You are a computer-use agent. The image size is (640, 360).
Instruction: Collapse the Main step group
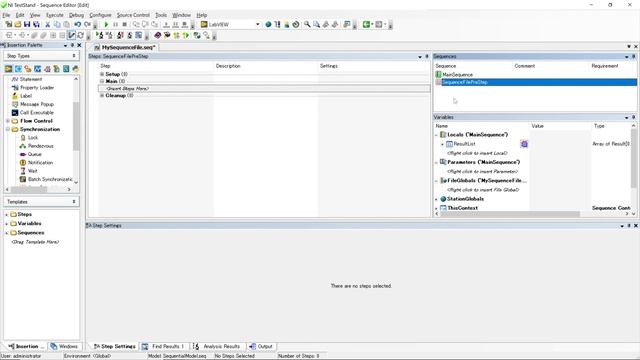(x=102, y=81)
